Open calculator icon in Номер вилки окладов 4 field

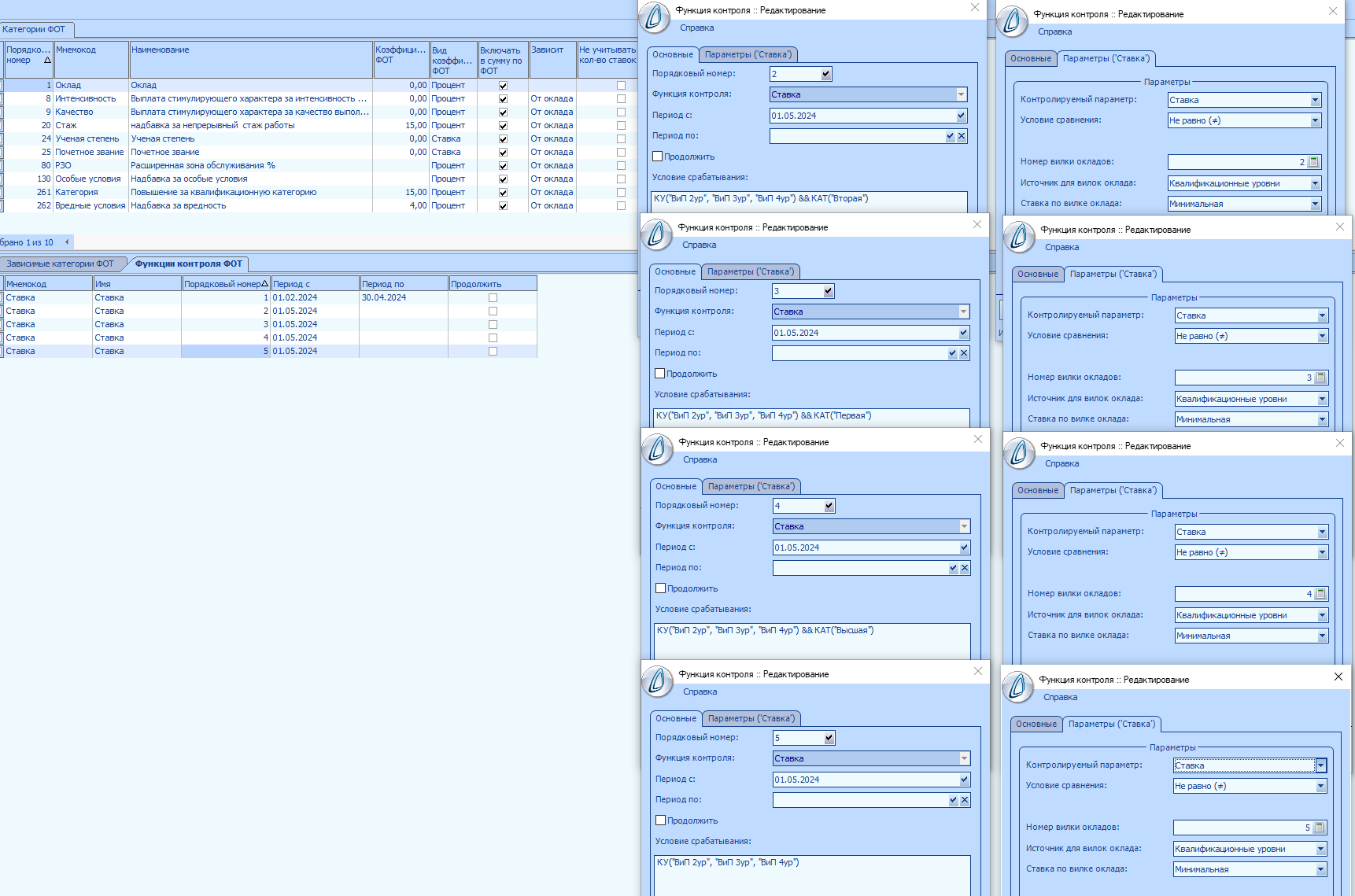point(1320,594)
